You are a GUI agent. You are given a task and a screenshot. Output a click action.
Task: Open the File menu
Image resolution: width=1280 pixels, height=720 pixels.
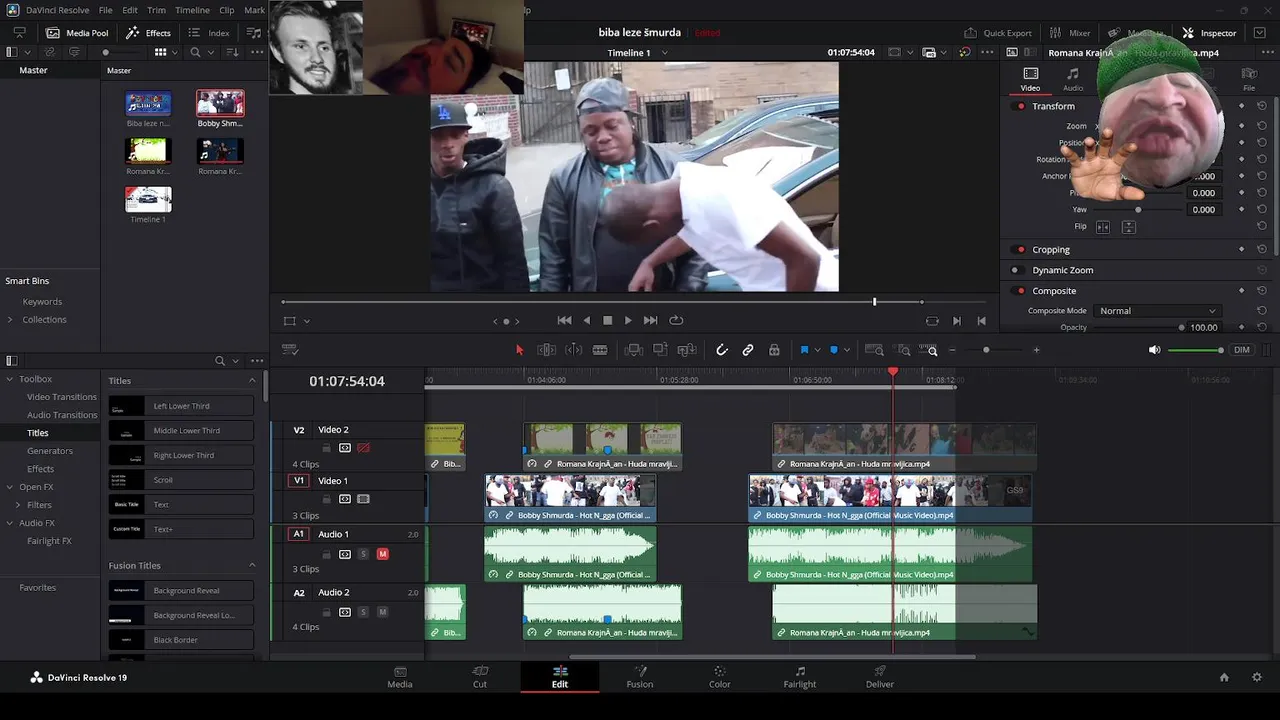click(105, 10)
